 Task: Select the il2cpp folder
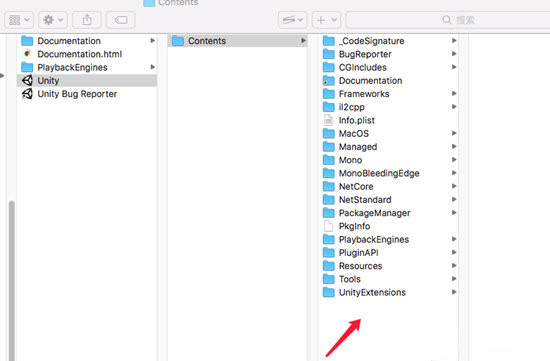click(344, 107)
